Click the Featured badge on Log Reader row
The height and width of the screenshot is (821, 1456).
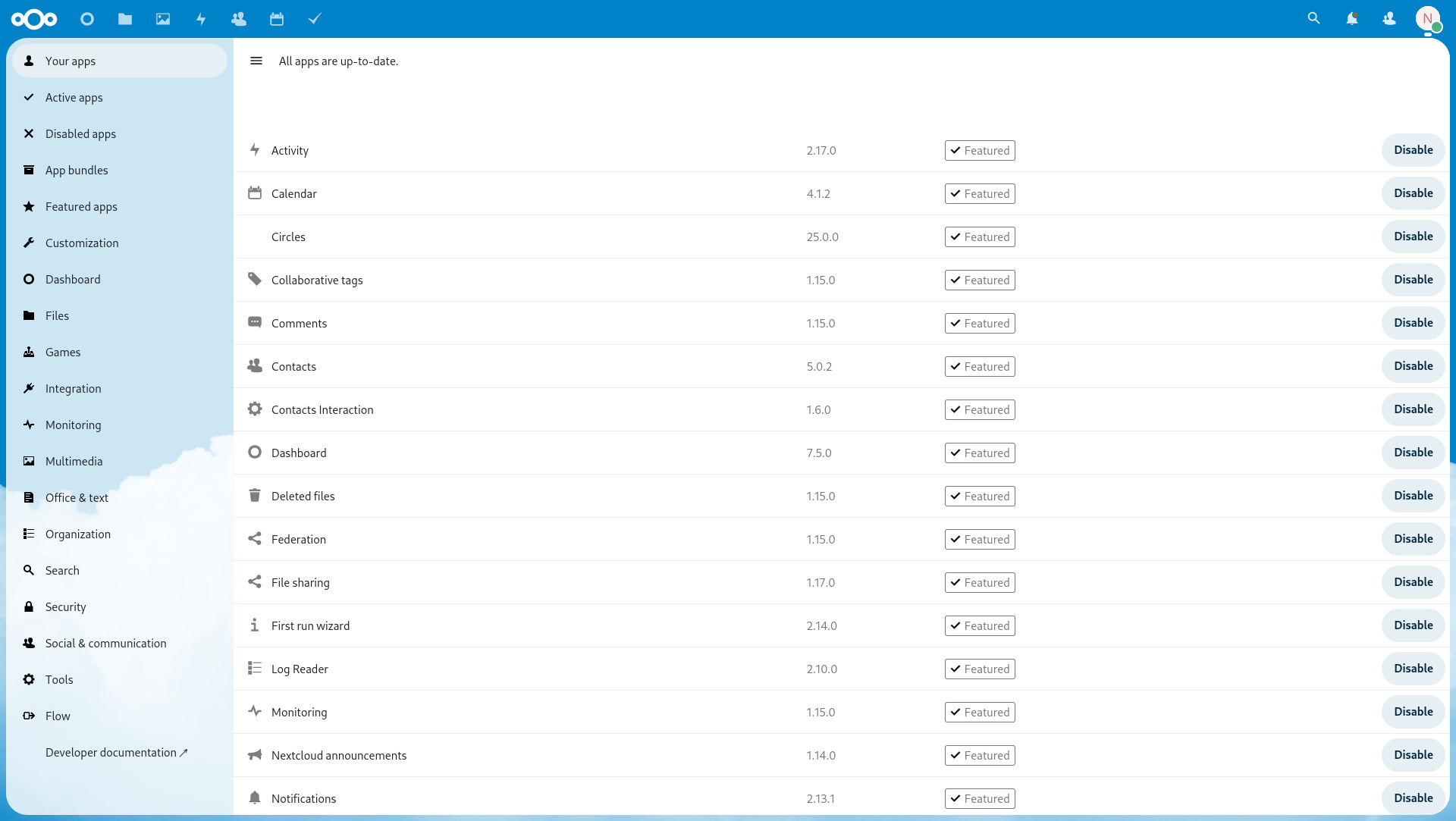tap(980, 669)
